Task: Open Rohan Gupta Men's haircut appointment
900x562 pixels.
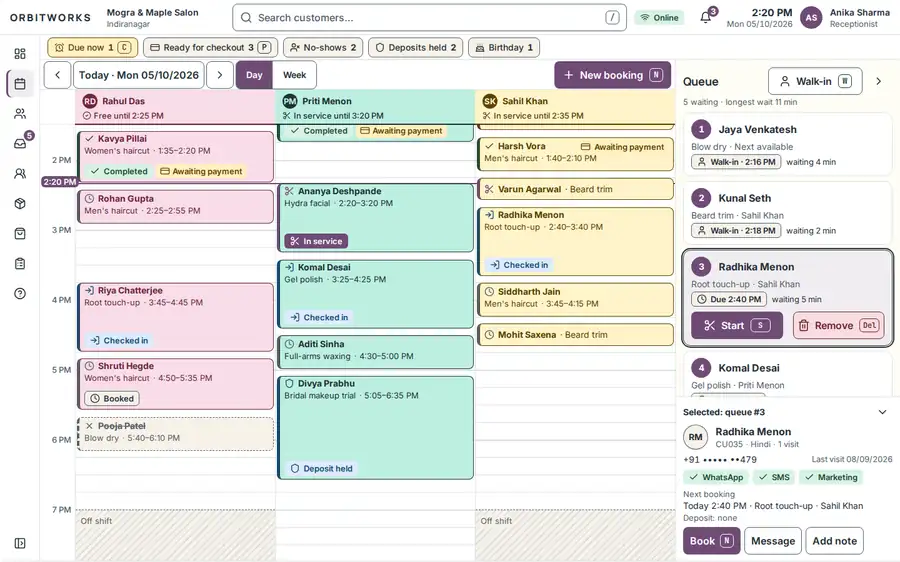Action: tap(175, 207)
